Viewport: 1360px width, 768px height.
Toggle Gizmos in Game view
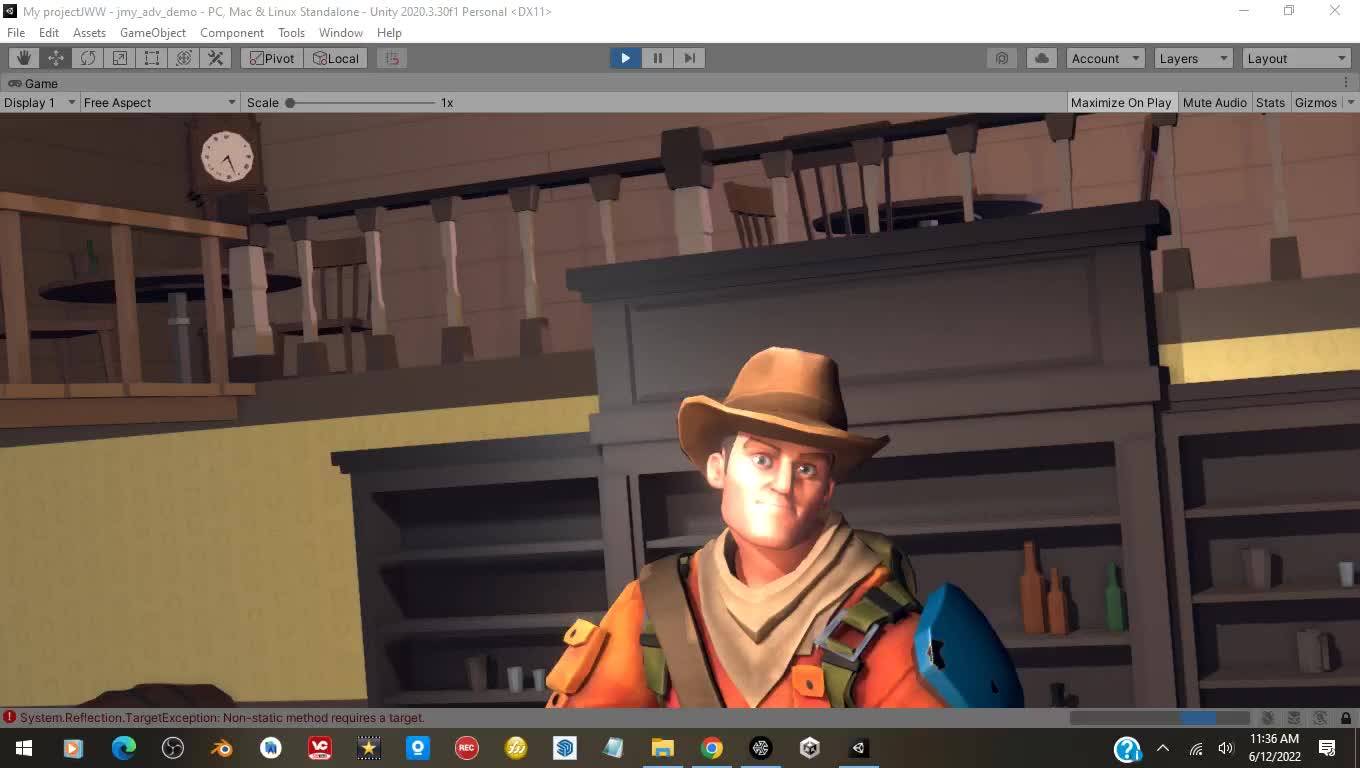pyautogui.click(x=1315, y=102)
